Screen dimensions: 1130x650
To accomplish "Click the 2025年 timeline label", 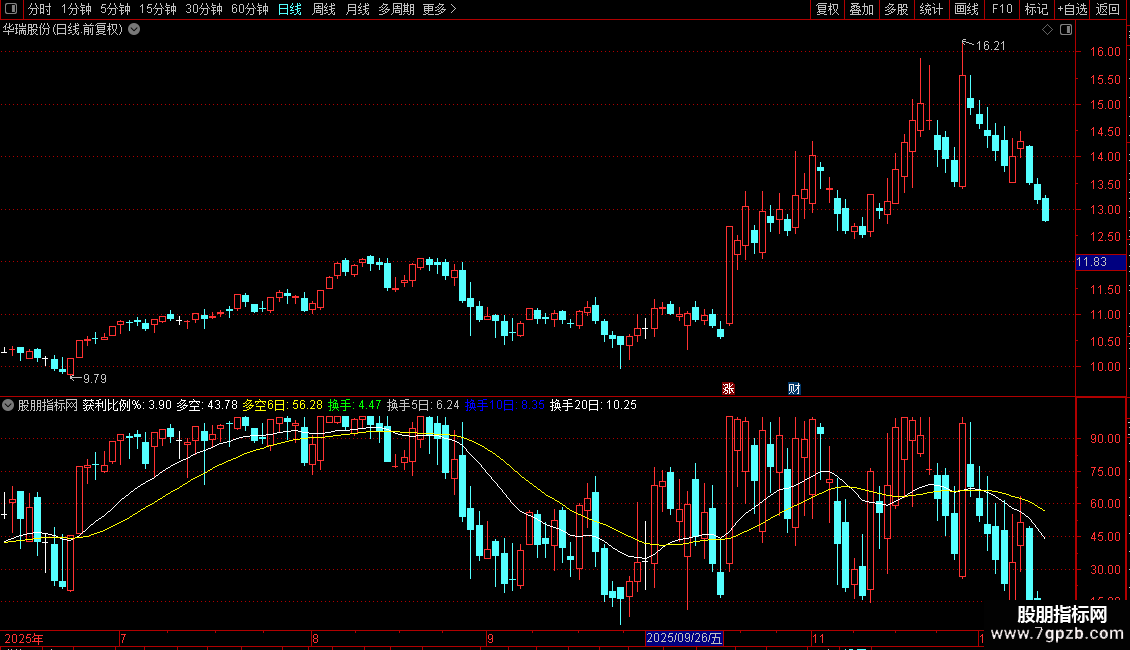I will pos(24,638).
